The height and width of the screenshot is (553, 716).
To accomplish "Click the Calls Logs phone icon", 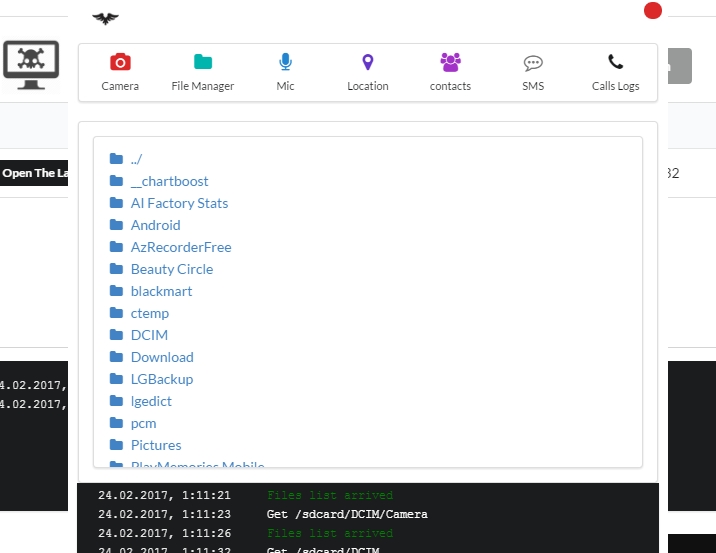I will pos(615,62).
